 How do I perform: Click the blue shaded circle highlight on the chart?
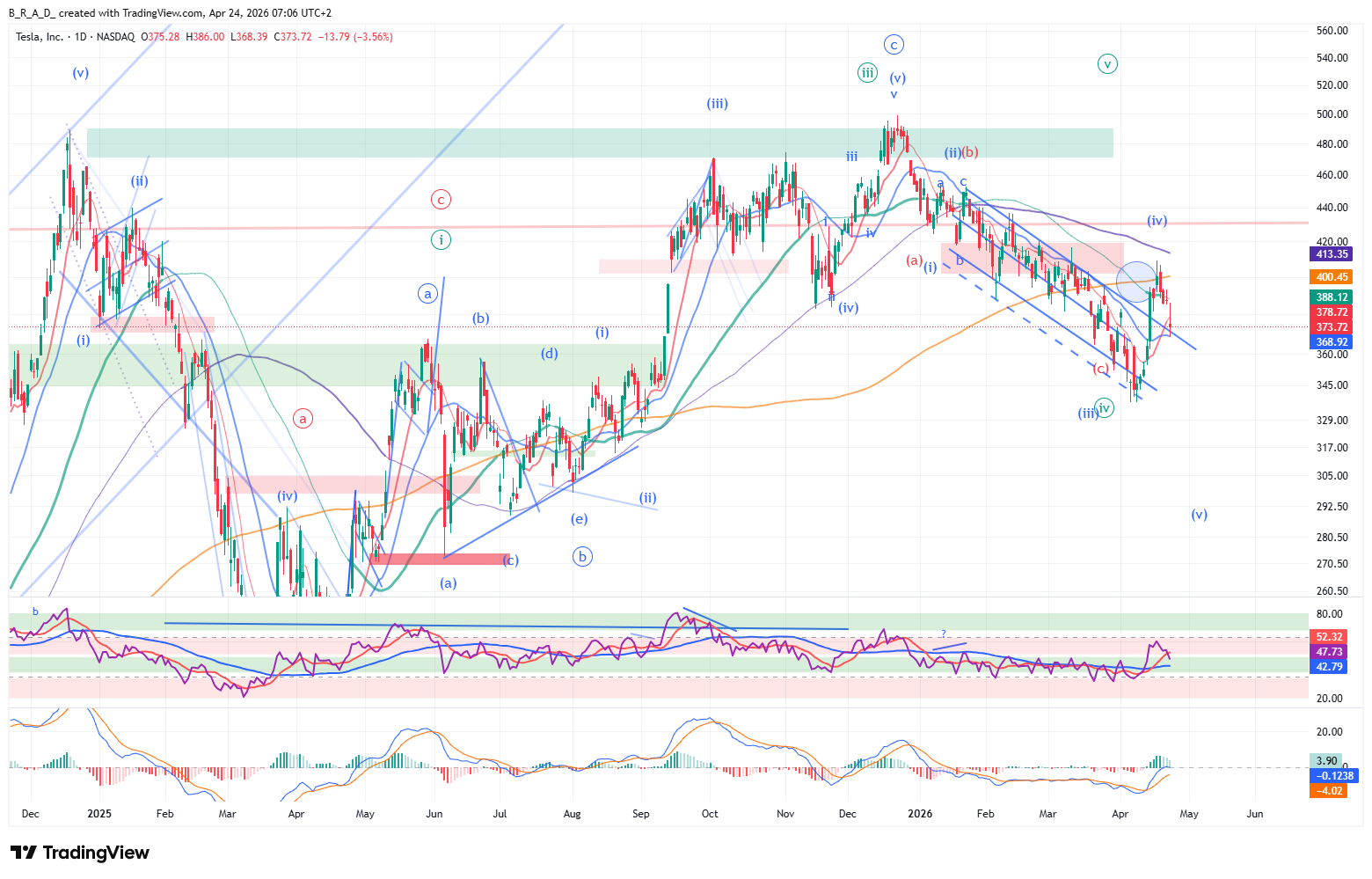click(x=1135, y=281)
